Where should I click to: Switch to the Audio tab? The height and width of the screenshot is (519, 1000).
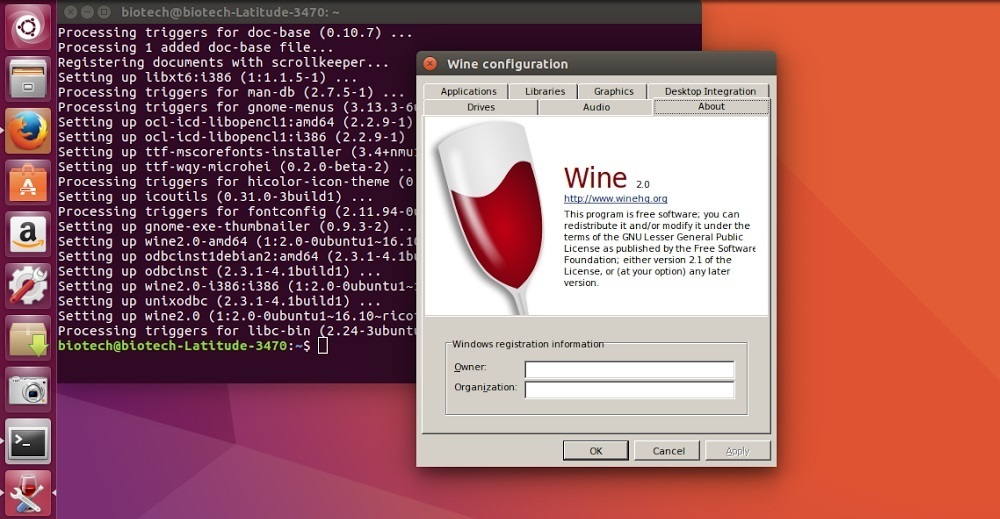(x=596, y=107)
